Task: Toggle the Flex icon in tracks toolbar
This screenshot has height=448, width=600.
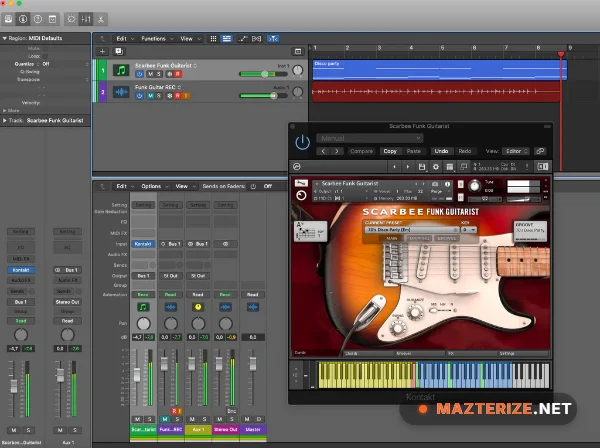Action: point(257,39)
